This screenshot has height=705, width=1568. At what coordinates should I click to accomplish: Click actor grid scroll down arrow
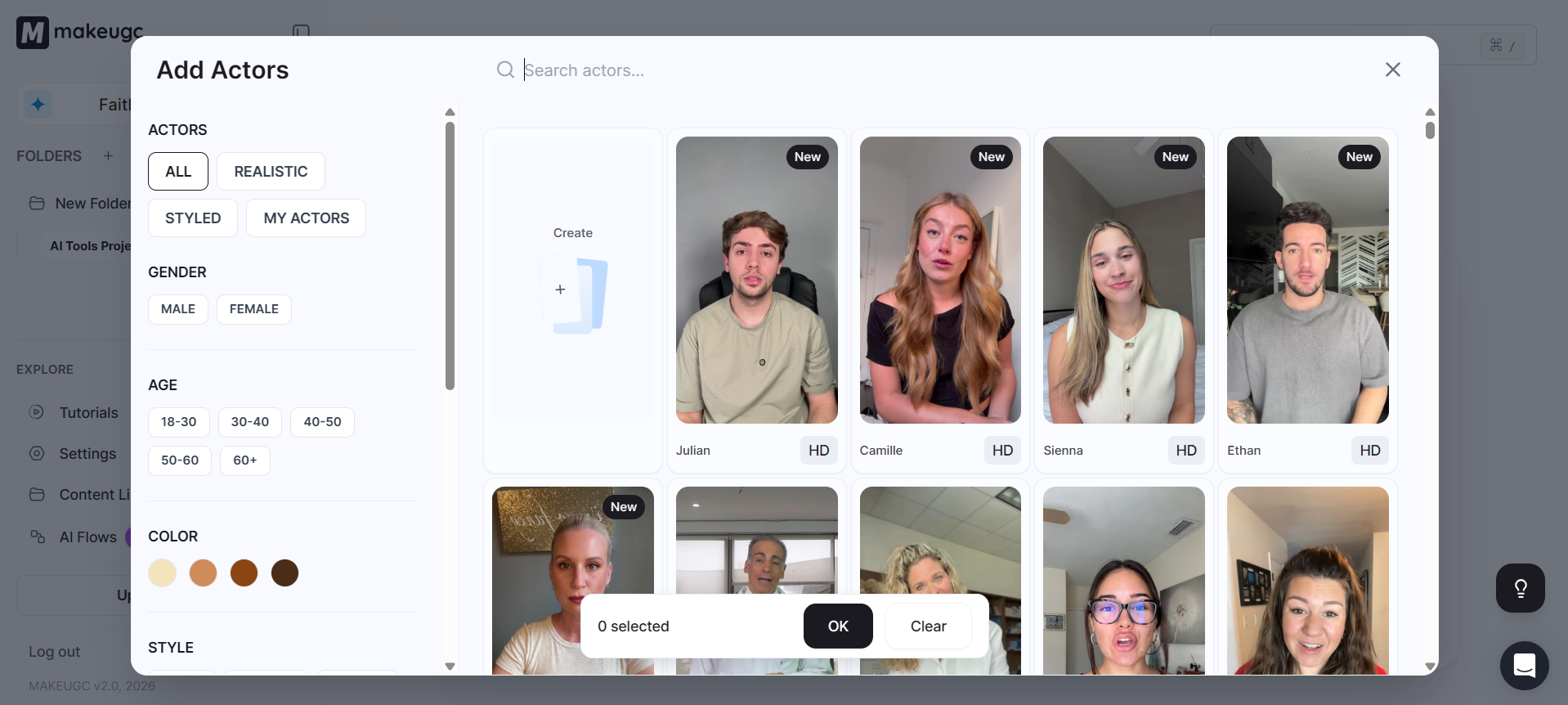pos(1430,667)
